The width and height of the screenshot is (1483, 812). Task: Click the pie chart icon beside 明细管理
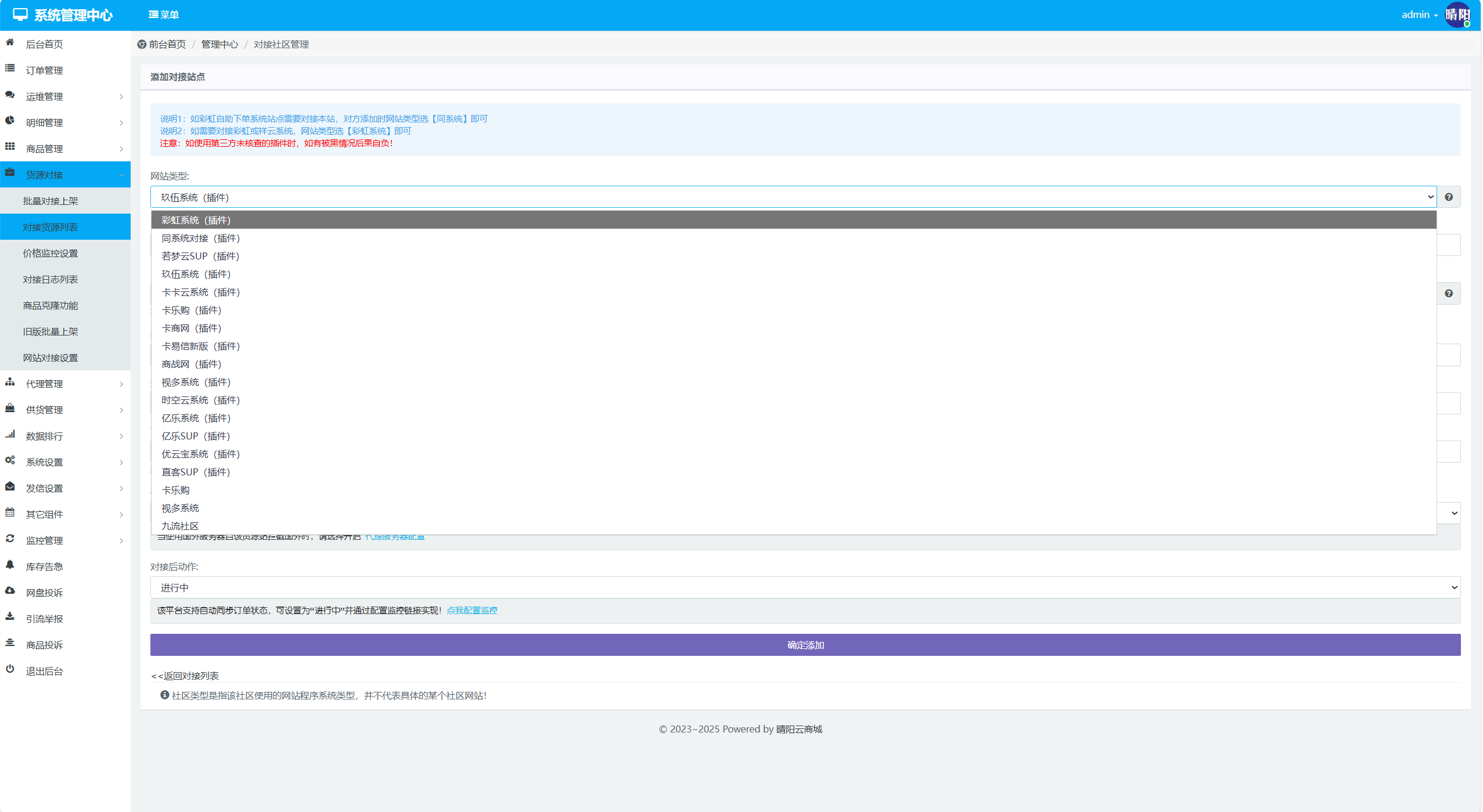pos(10,121)
